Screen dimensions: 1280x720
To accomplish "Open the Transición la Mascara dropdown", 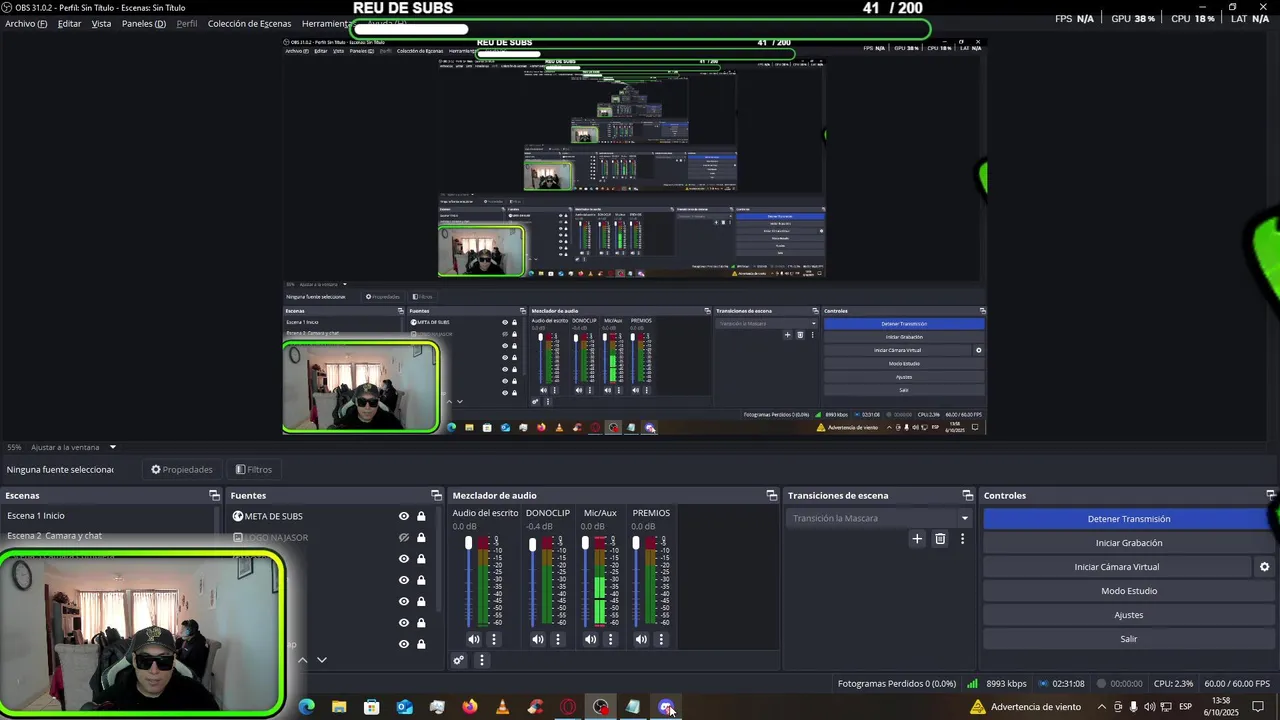I will click(x=880, y=518).
